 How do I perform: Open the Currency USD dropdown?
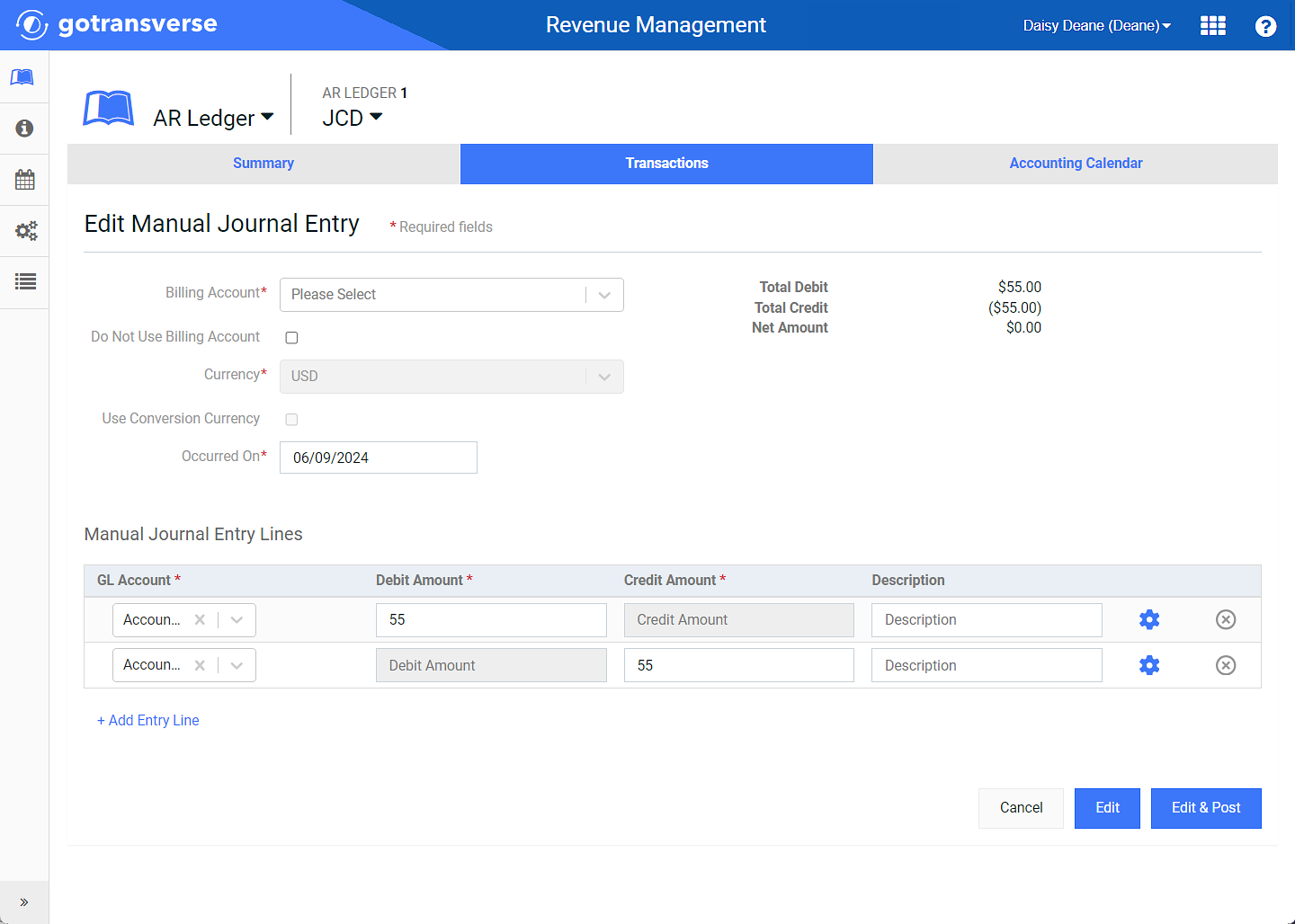[x=451, y=377]
